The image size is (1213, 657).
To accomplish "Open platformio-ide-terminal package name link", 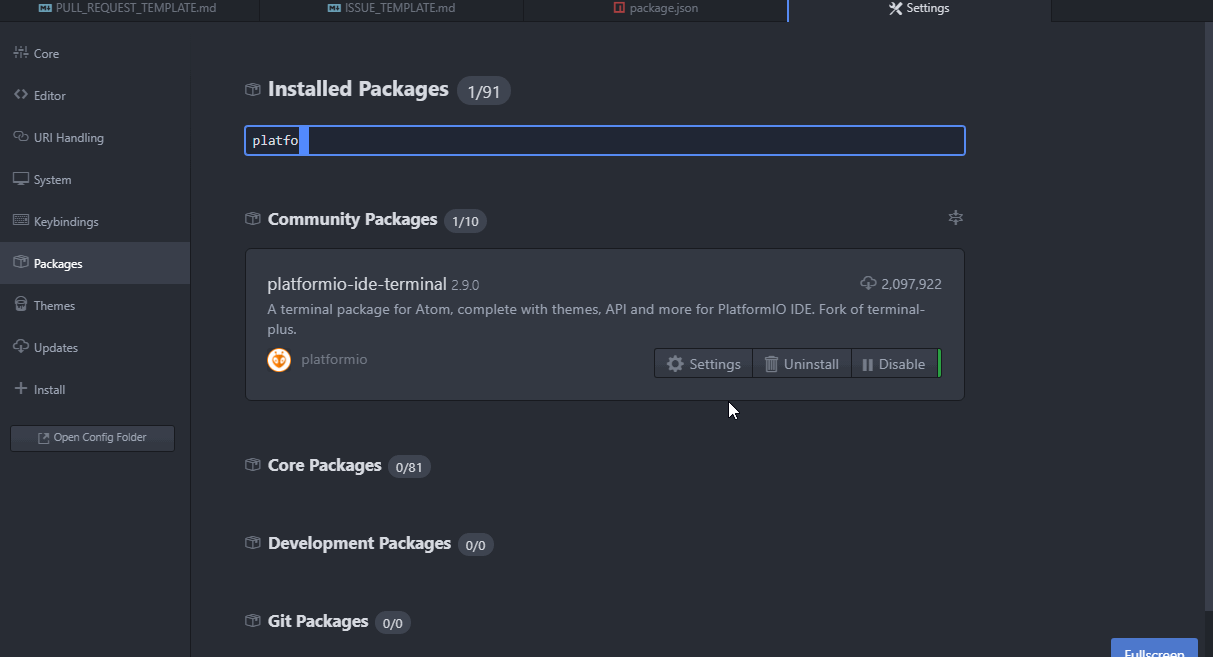I will 357,284.
